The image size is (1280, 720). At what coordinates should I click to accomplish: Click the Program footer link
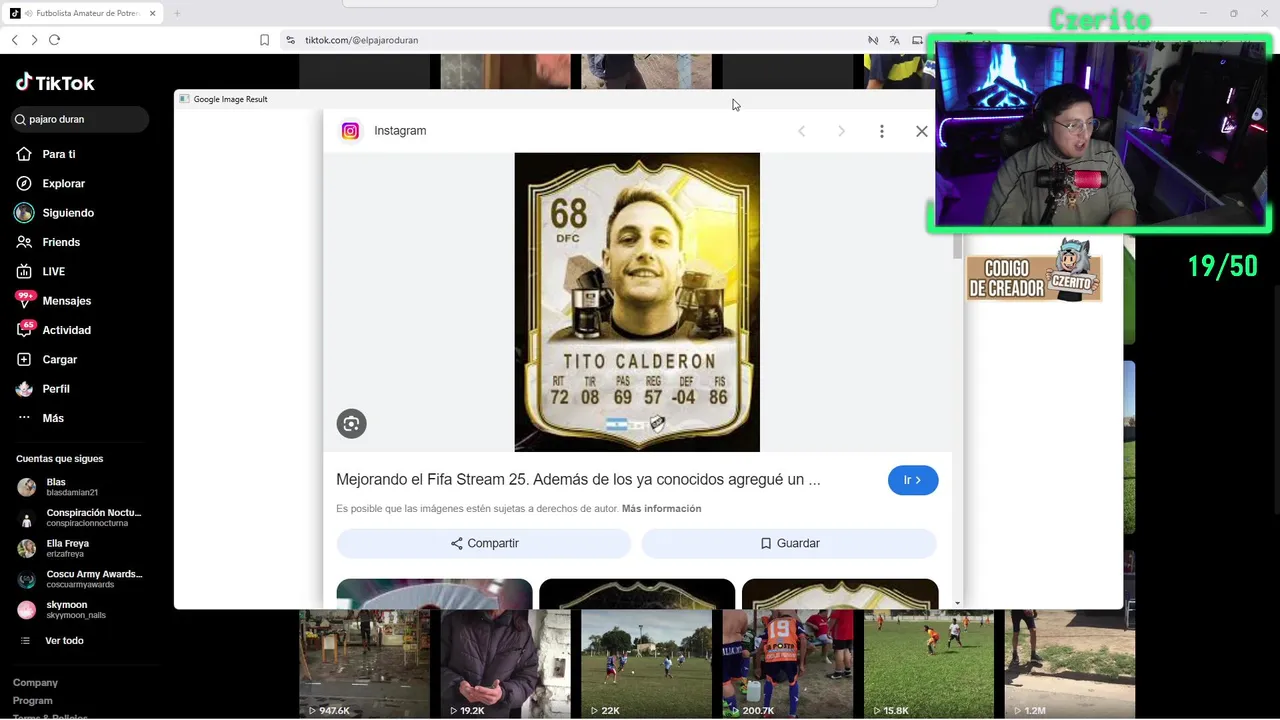[x=32, y=701]
